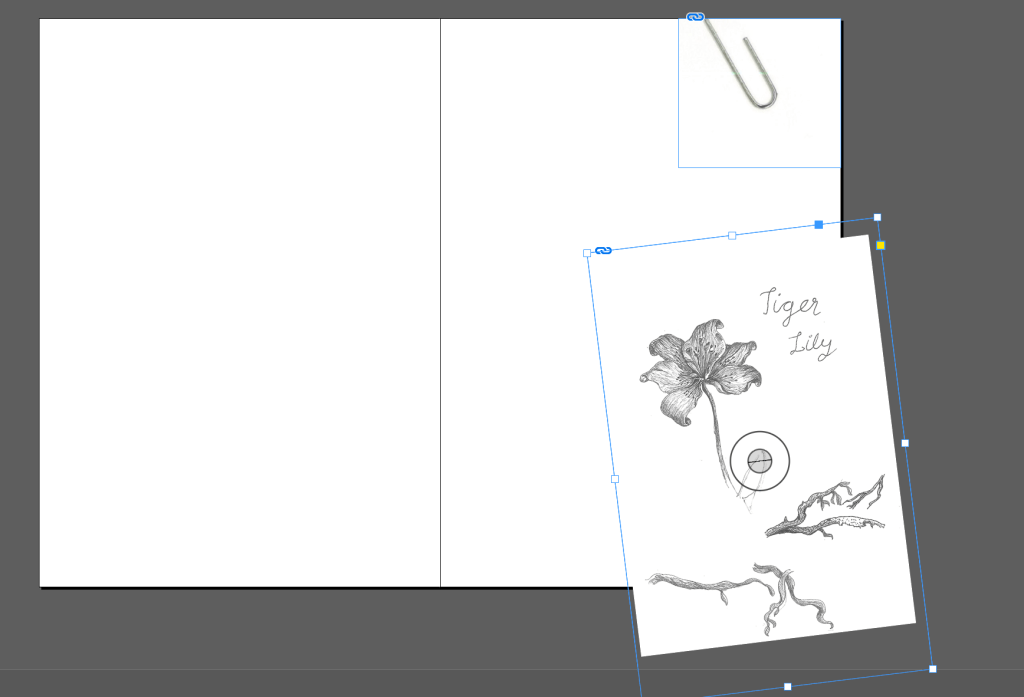Screen dimensions: 1024x697
Task: Click the bottom-right corner handle of selected frame
Action: pos(932,669)
